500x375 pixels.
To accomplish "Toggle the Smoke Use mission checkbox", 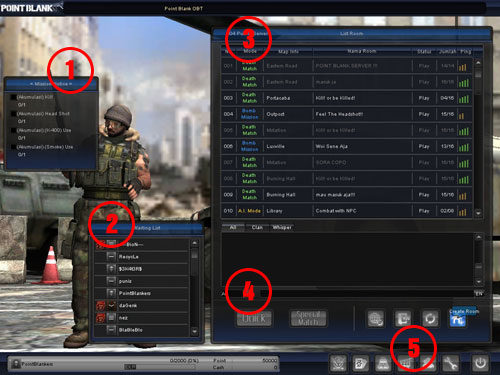I will [14, 147].
